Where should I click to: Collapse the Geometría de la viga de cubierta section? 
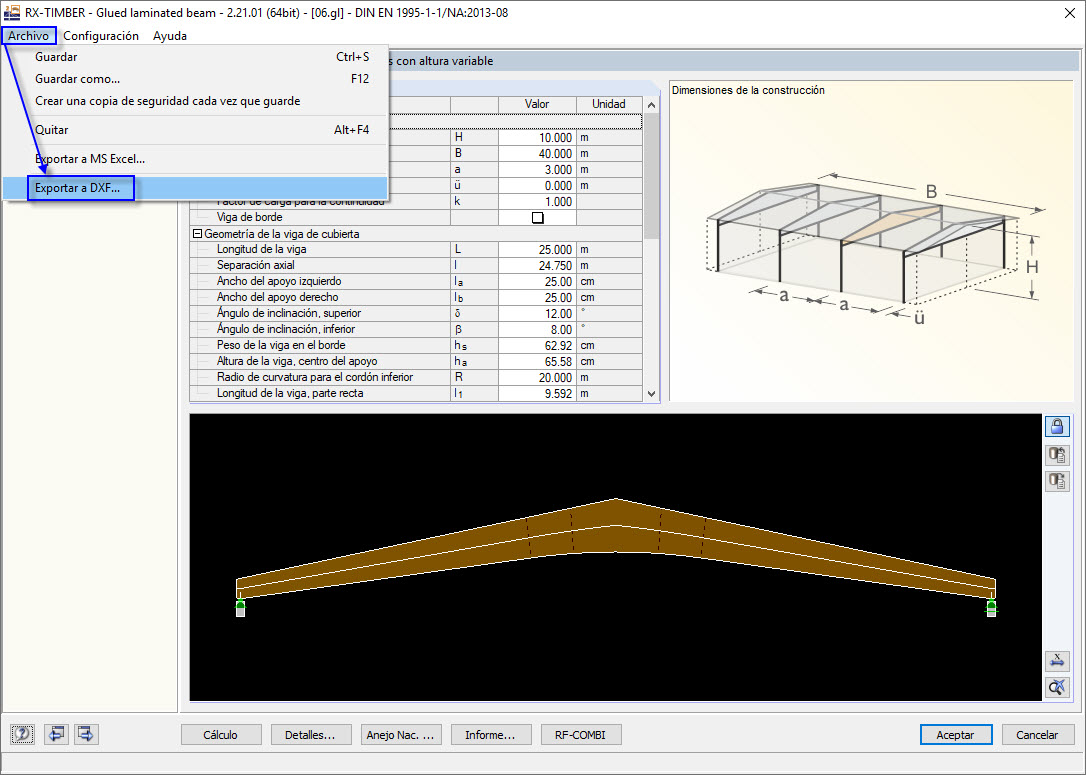[x=196, y=233]
